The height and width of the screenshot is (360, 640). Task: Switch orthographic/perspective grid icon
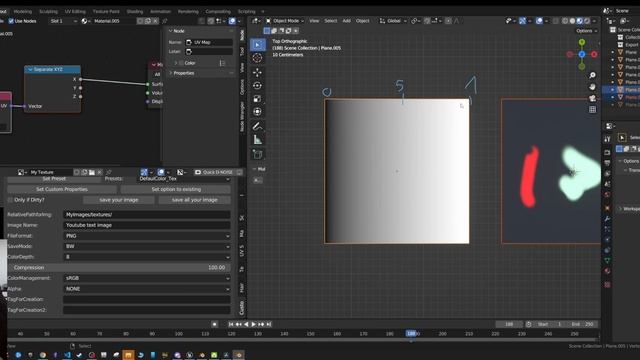coord(592,109)
